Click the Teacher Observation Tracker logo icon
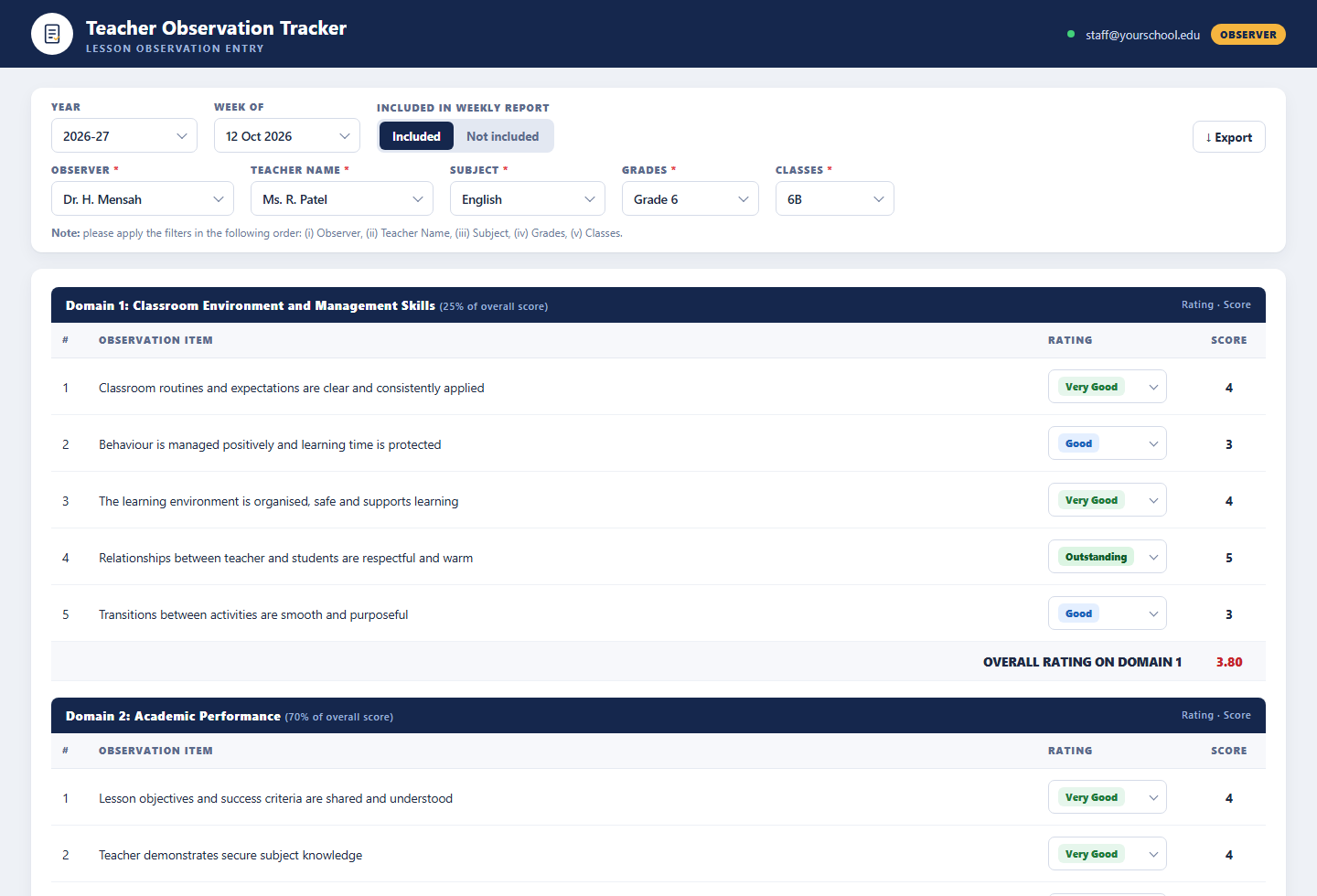The image size is (1317, 896). tap(52, 34)
